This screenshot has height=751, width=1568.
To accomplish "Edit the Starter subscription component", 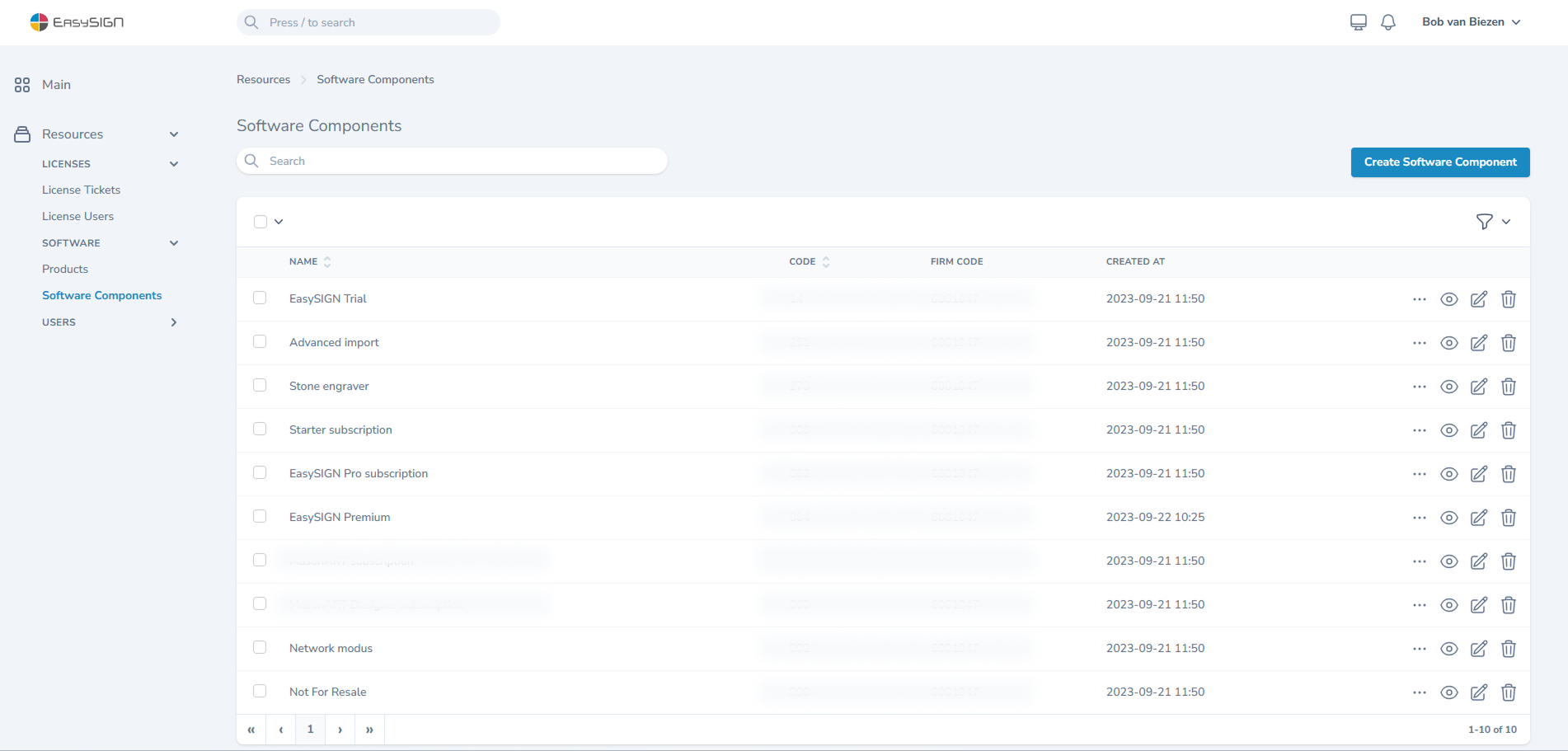I will 1479,430.
